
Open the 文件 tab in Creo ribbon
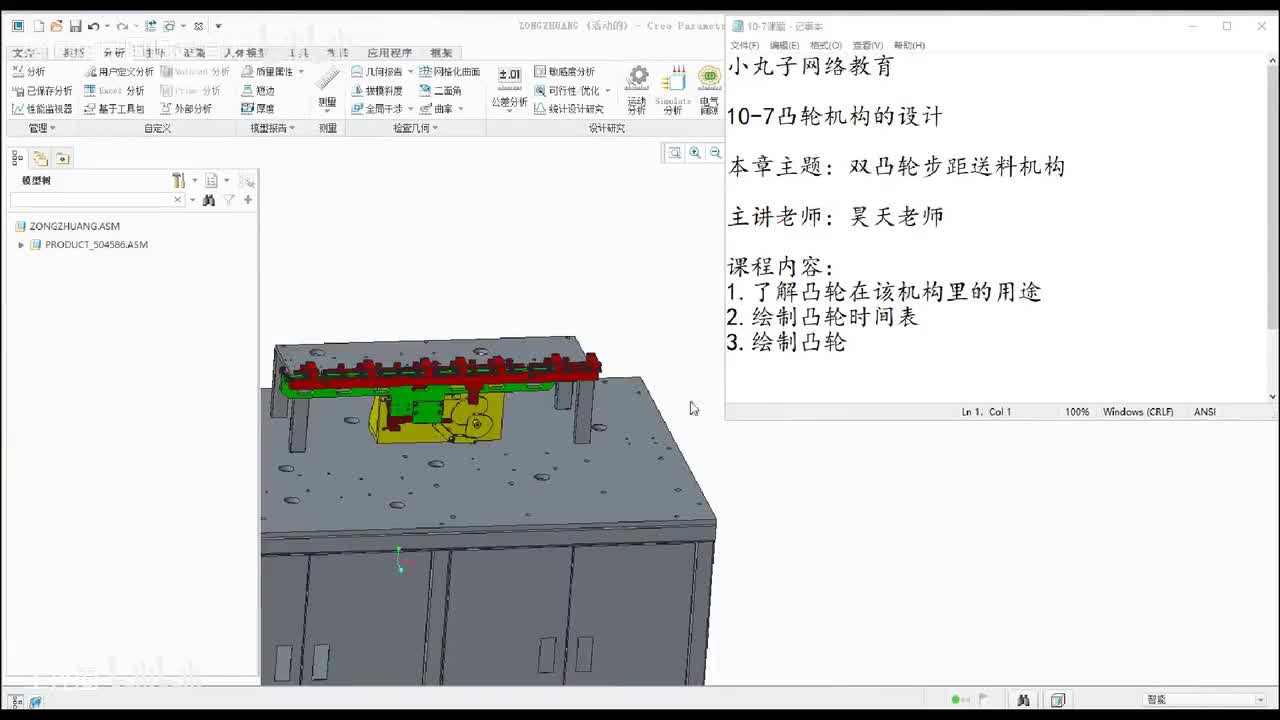tap(24, 53)
